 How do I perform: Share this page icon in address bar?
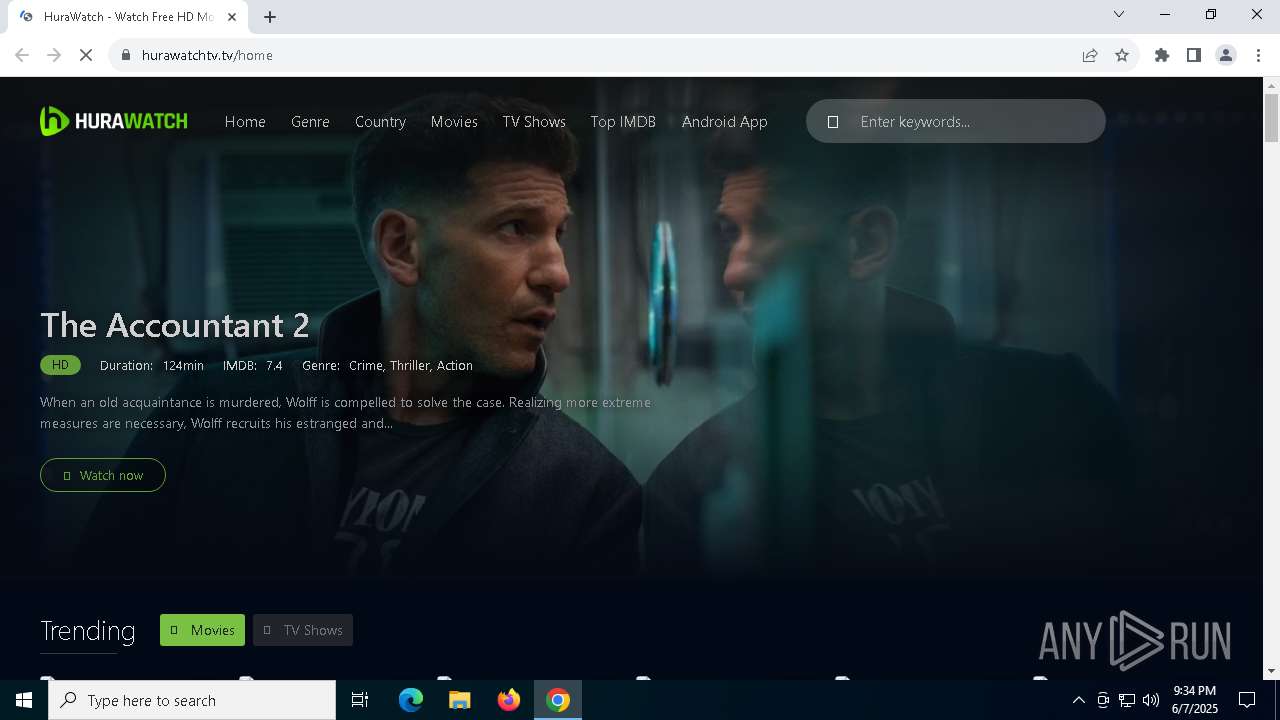click(1090, 55)
